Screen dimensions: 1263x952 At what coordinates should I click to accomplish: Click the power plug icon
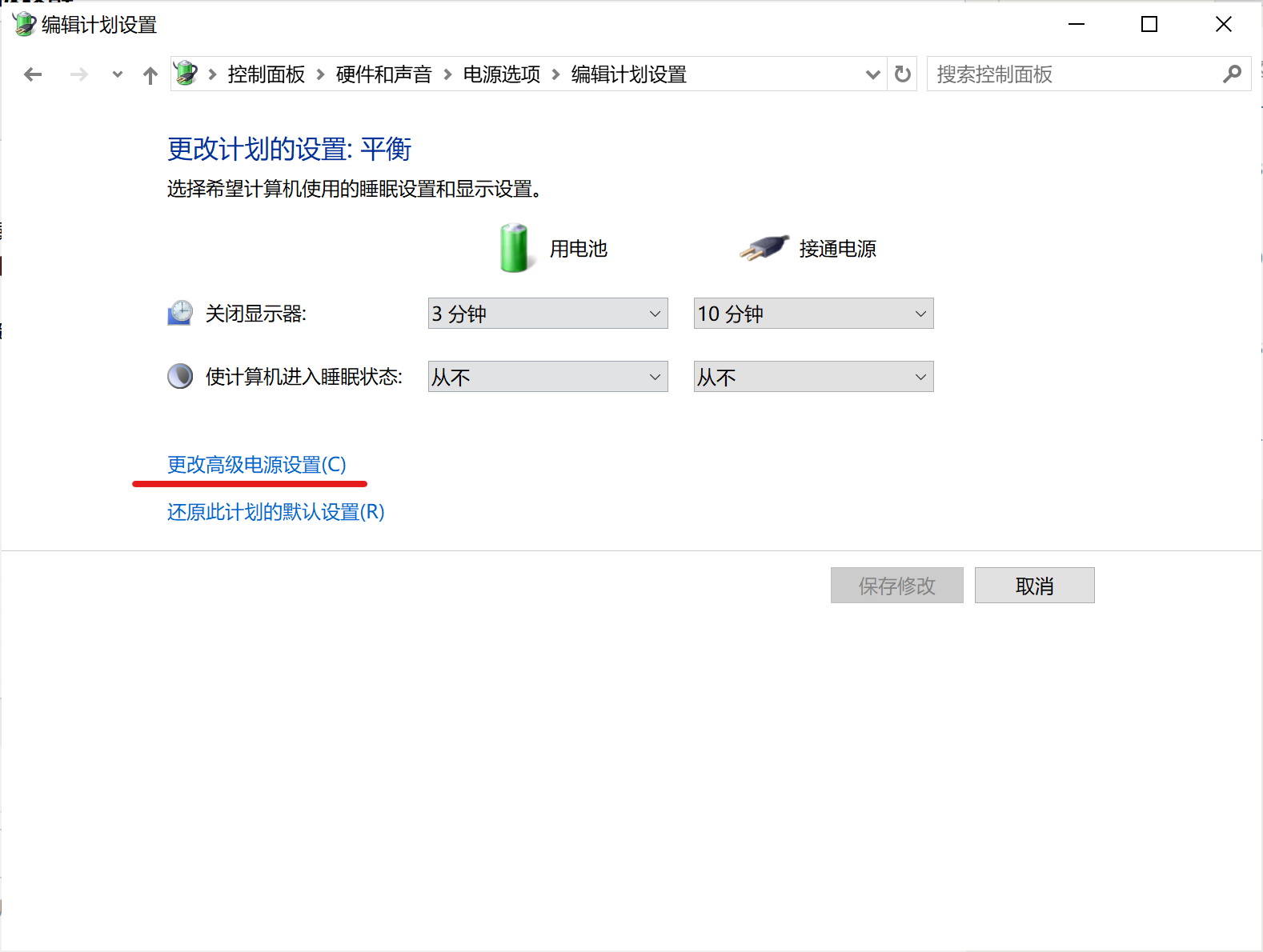[x=764, y=248]
